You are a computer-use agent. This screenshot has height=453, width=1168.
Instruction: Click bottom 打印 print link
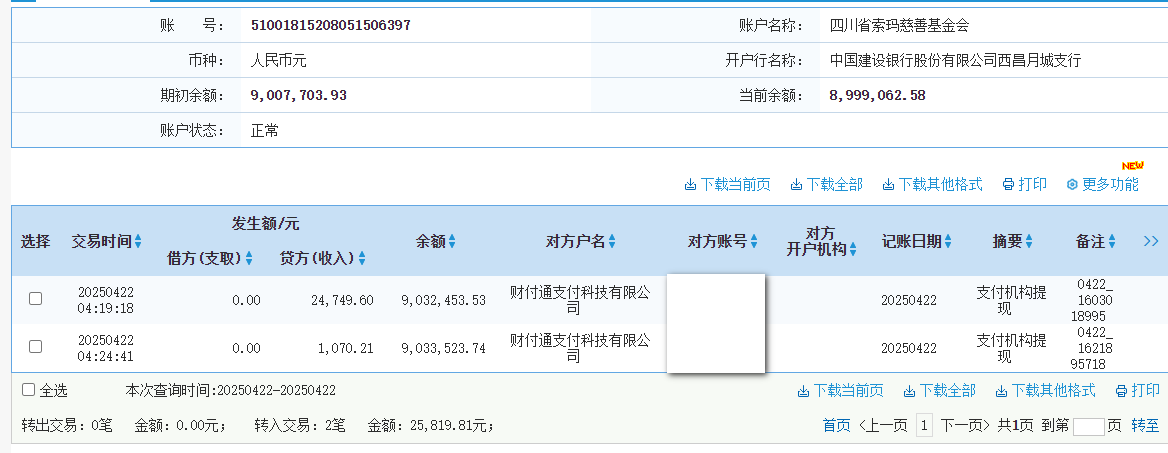(1137, 390)
